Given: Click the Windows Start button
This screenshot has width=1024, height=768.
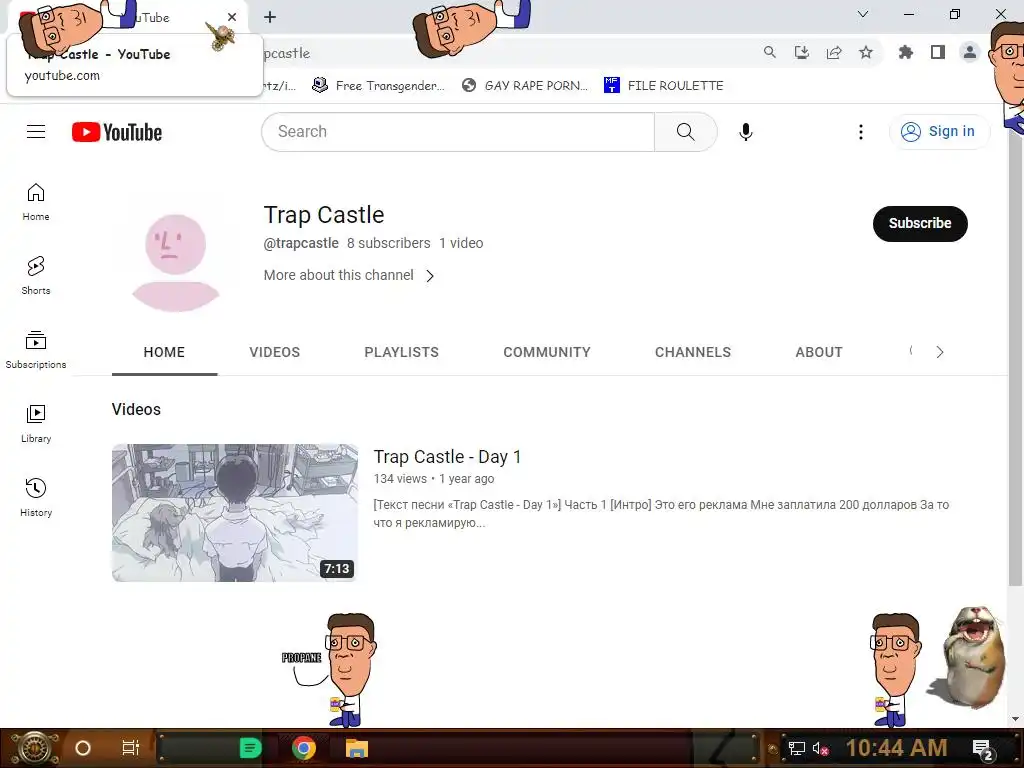Looking at the screenshot, I should point(33,748).
